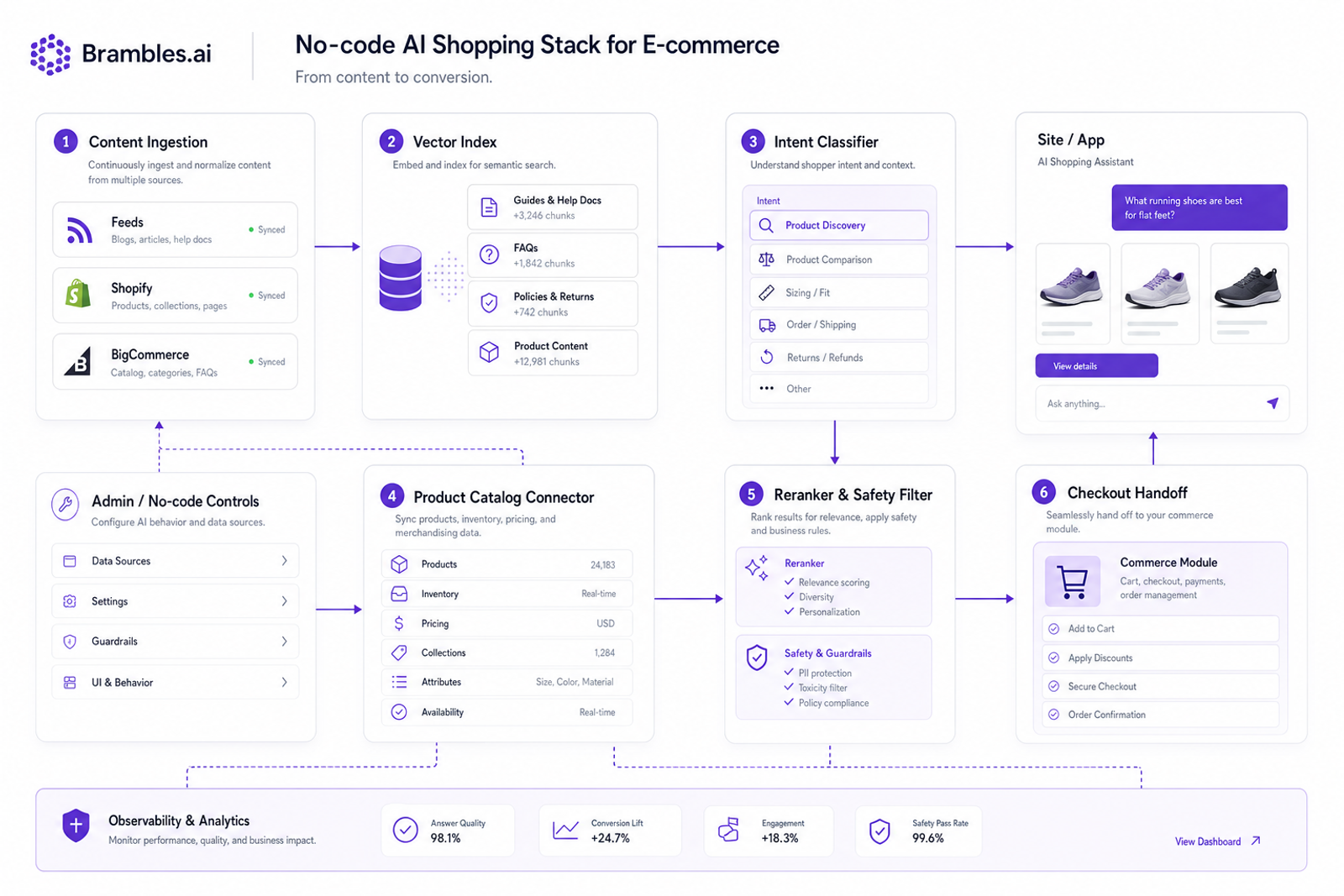Screen dimensions: 1344x896
Task: Click the View details button
Action: coord(1096,365)
